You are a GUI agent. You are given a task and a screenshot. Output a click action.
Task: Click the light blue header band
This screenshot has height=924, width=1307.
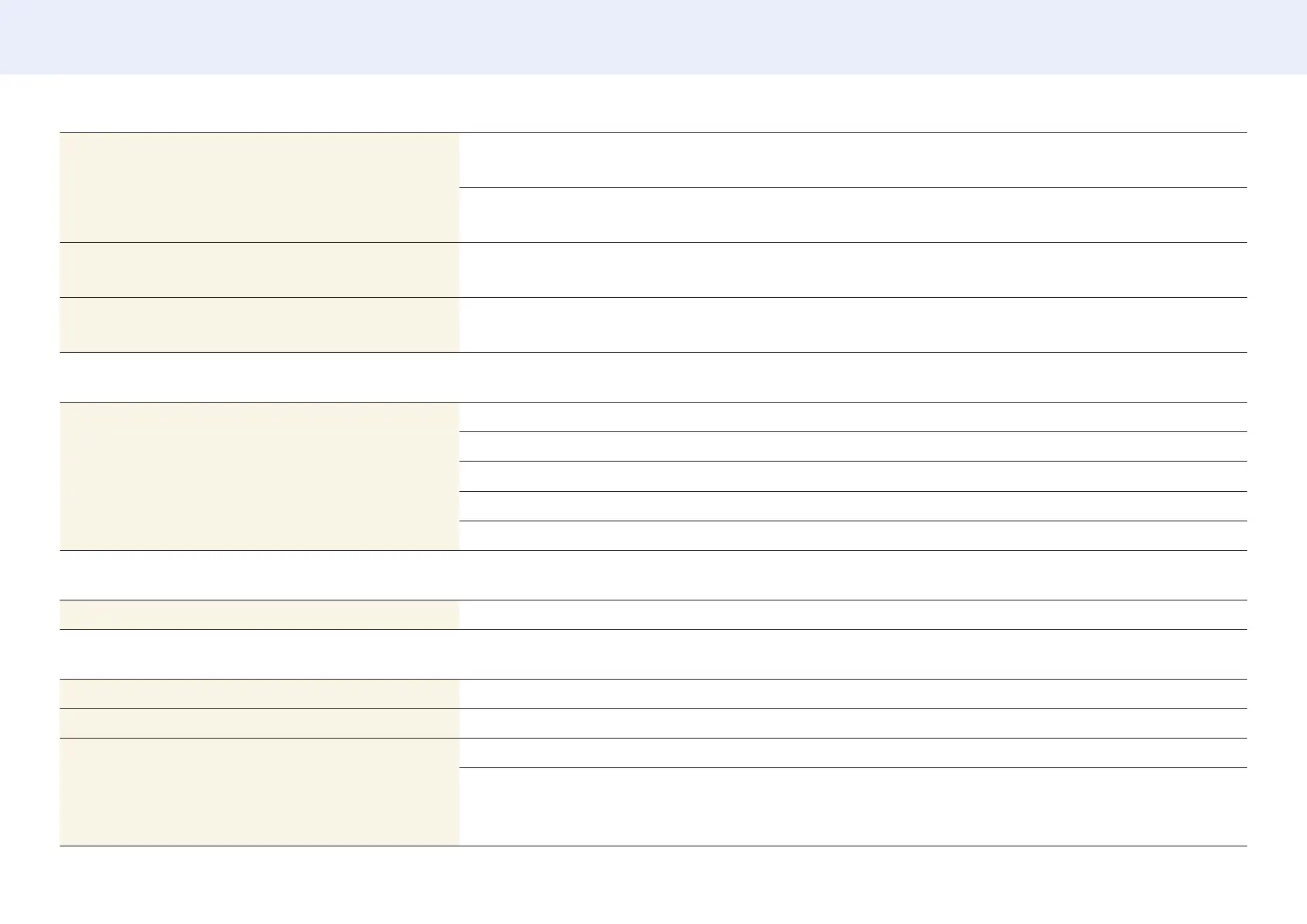653,37
